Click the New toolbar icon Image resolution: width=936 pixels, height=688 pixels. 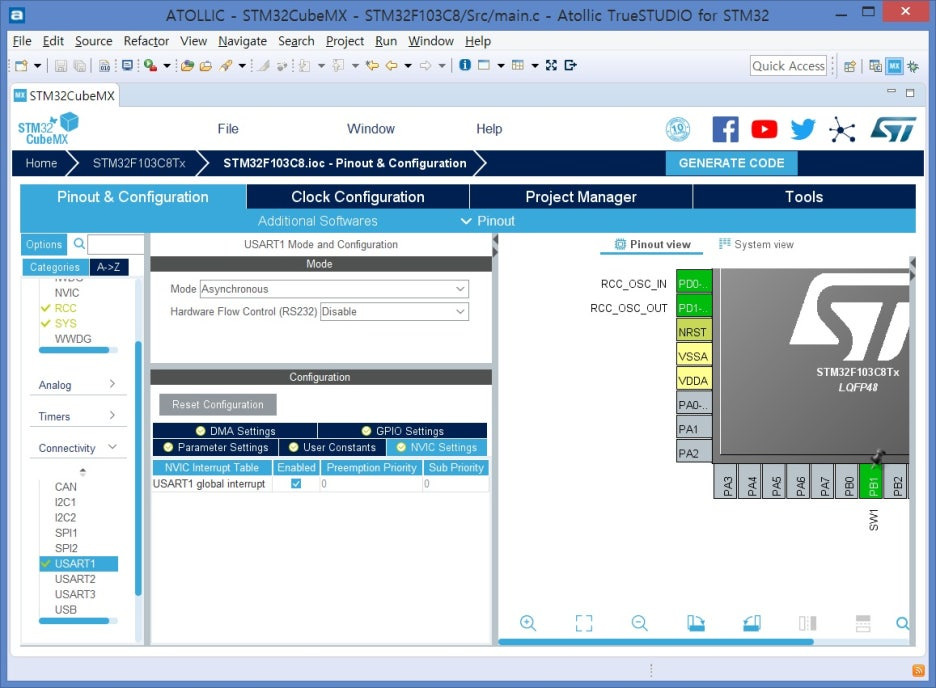tap(21, 66)
